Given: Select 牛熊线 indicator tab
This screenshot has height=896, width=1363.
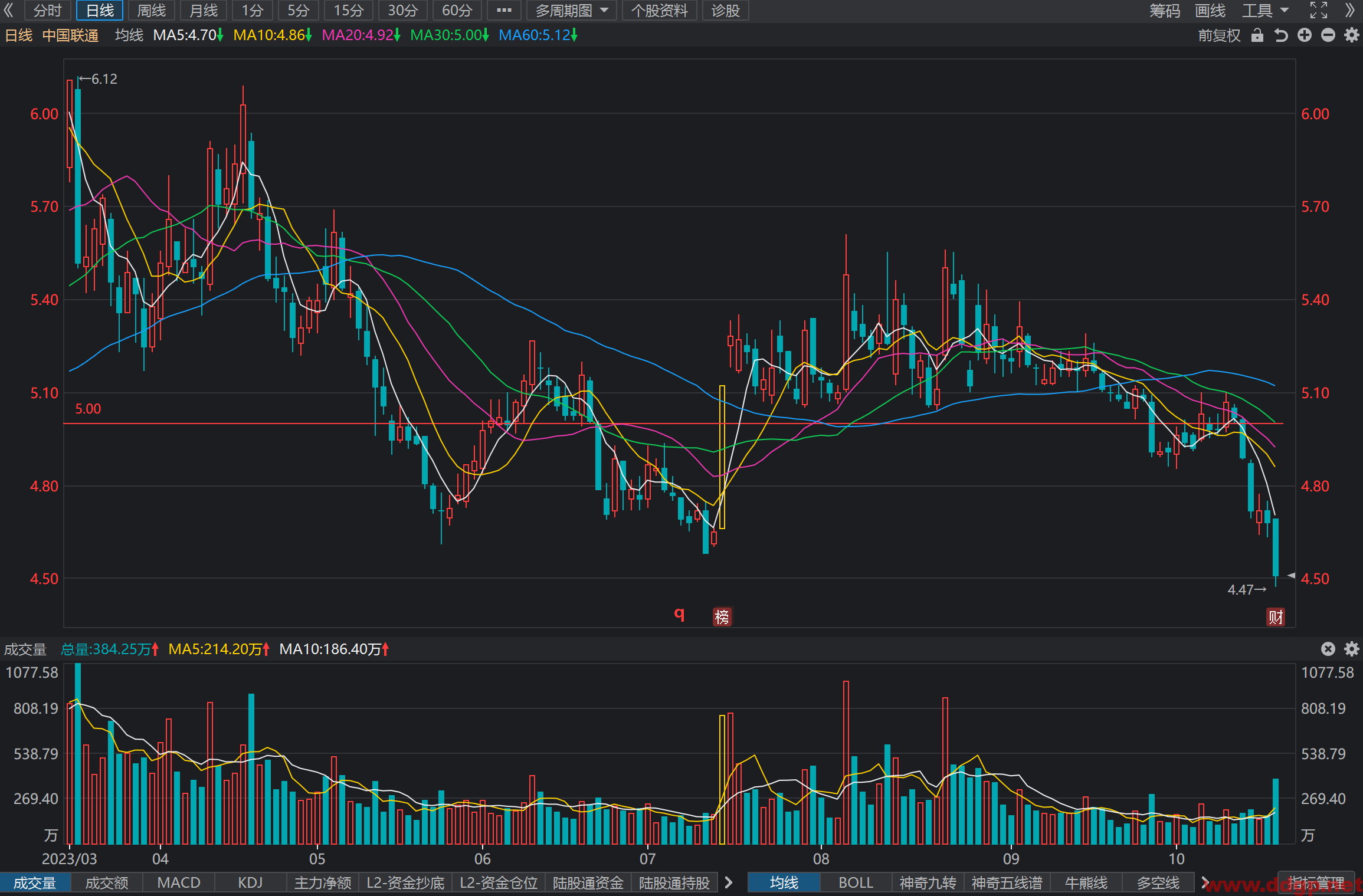Looking at the screenshot, I should 1086,883.
